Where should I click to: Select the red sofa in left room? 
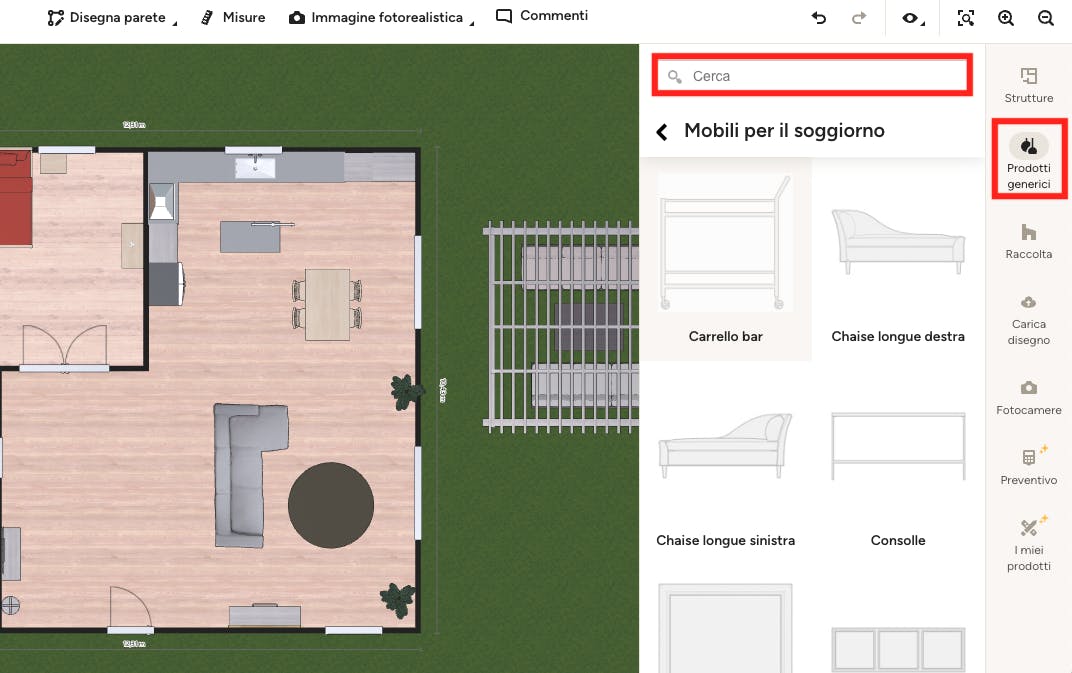click(16, 198)
